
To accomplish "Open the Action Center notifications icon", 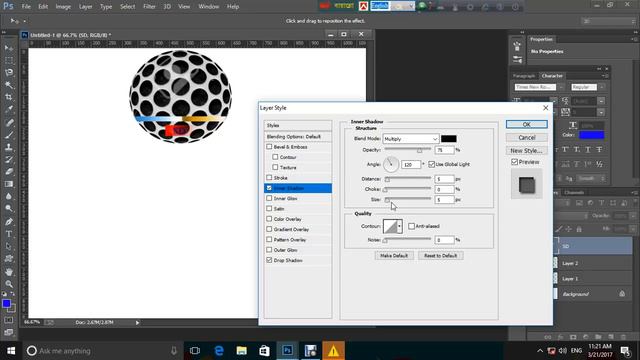I will (x=625, y=351).
